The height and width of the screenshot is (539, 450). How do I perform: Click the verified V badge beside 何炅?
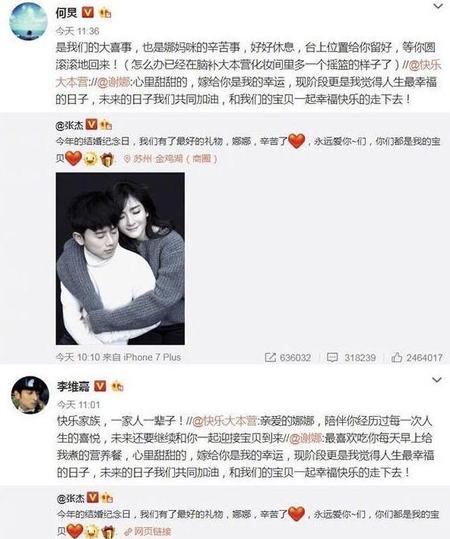pos(88,13)
